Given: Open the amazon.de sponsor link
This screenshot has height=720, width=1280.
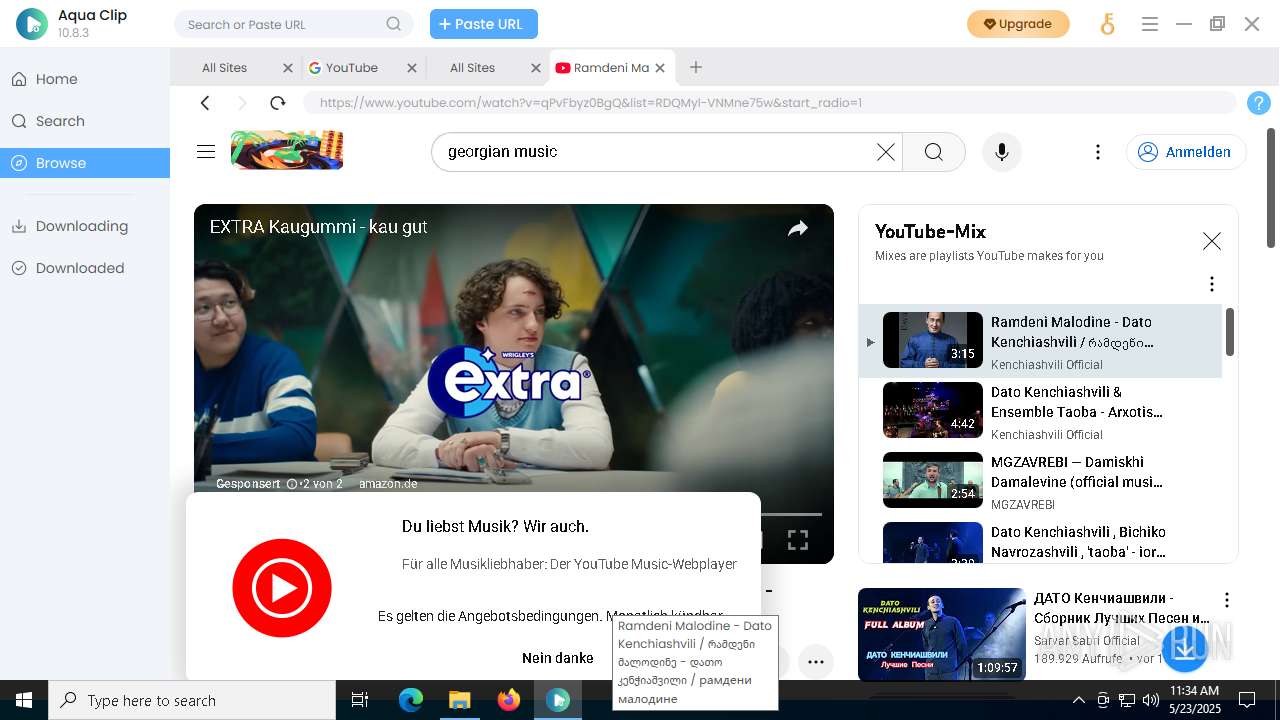Looking at the screenshot, I should [x=388, y=484].
